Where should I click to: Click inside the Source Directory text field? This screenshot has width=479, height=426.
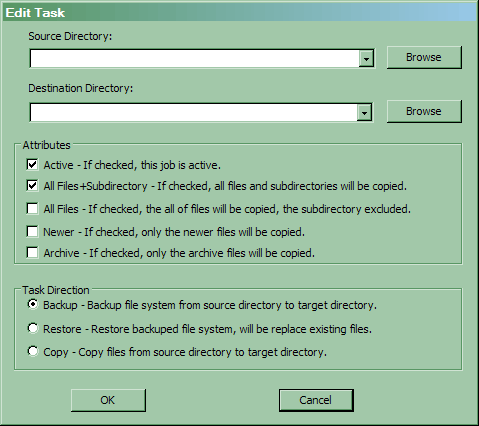194,59
